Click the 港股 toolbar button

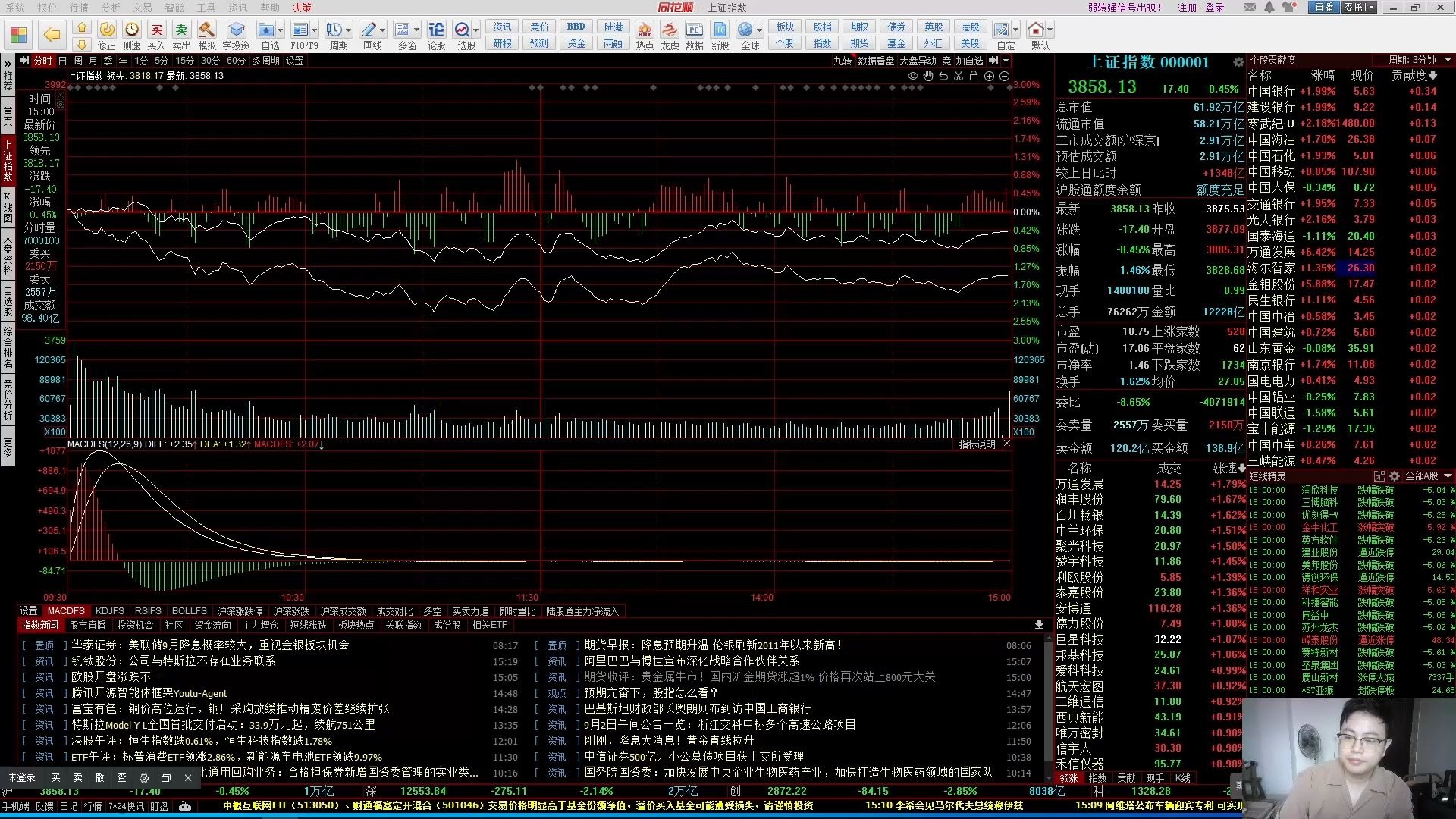click(970, 27)
